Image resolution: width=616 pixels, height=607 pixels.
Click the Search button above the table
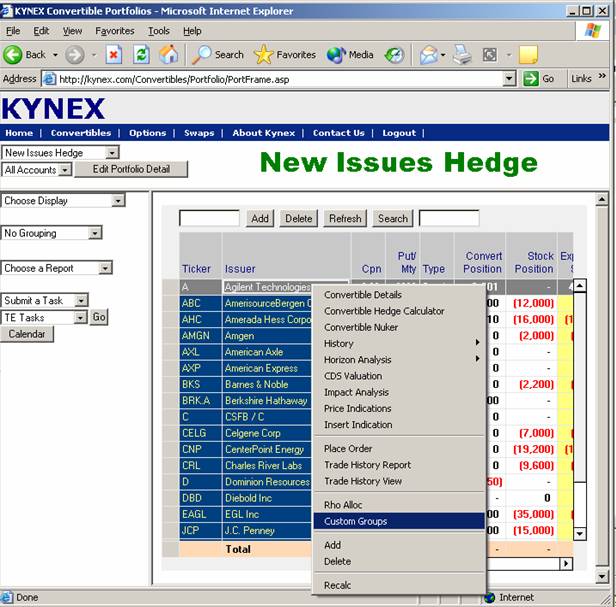pyautogui.click(x=393, y=218)
